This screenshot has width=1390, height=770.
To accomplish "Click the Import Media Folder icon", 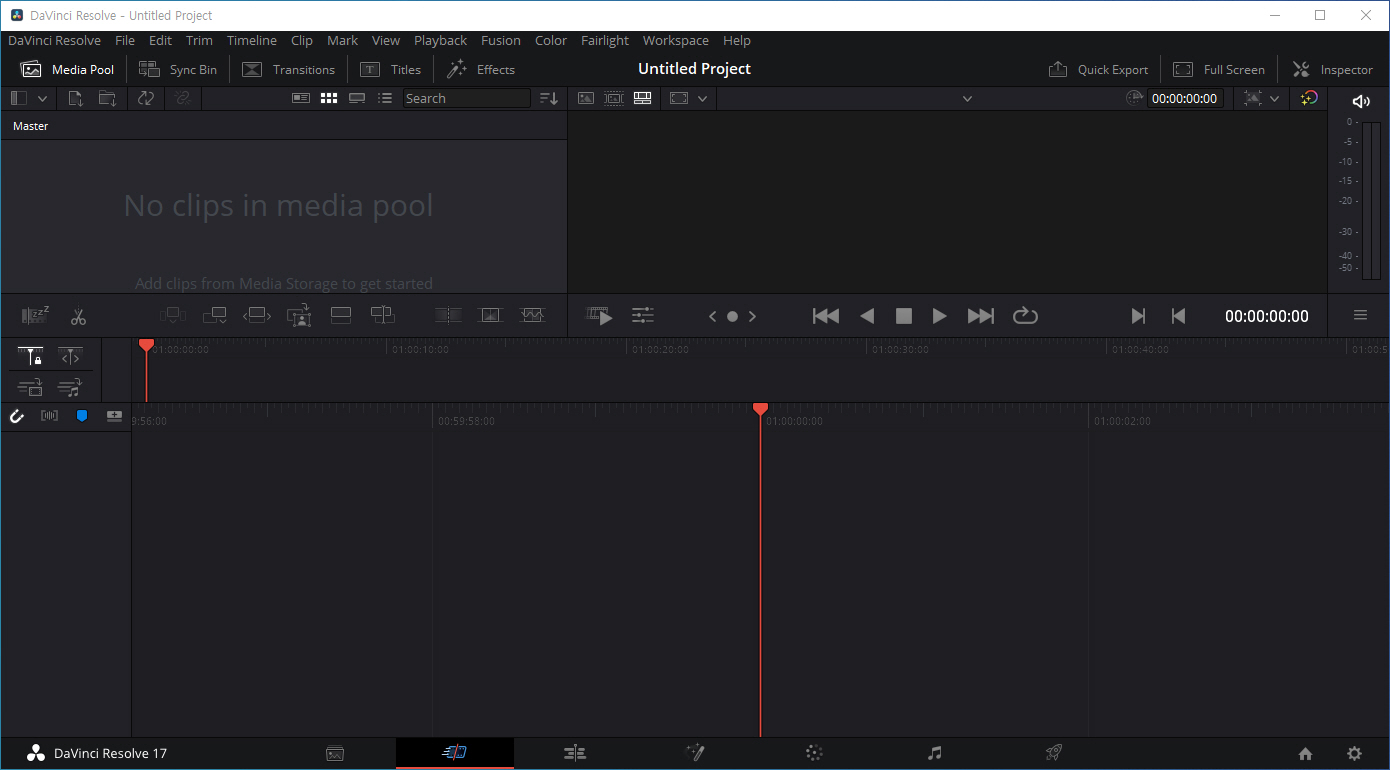I will click(x=107, y=98).
